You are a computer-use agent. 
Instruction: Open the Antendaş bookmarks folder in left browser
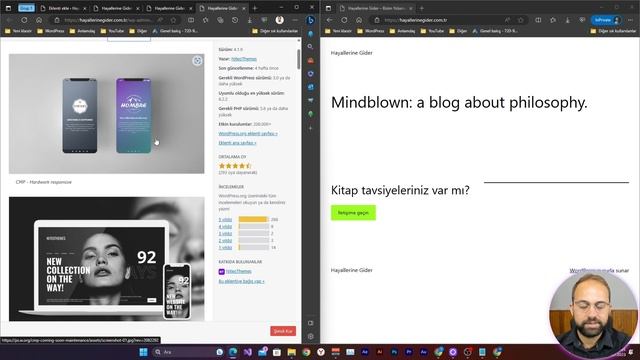(82, 31)
